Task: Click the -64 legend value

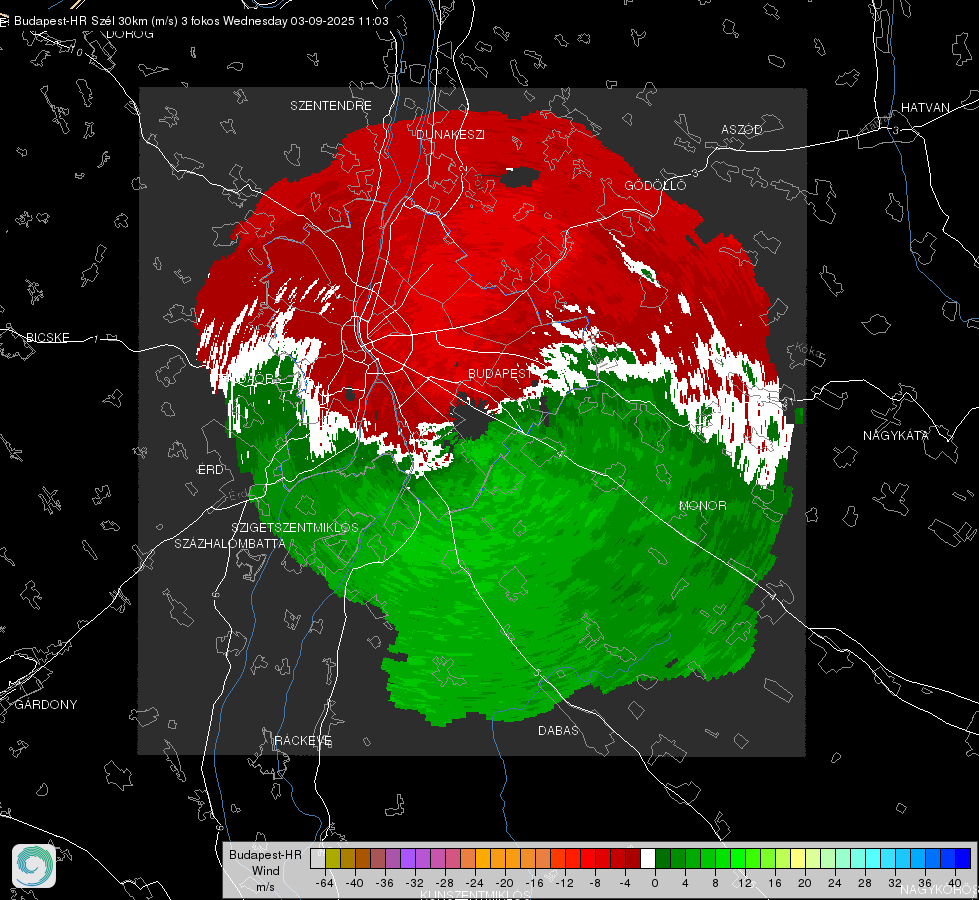Action: [325, 883]
